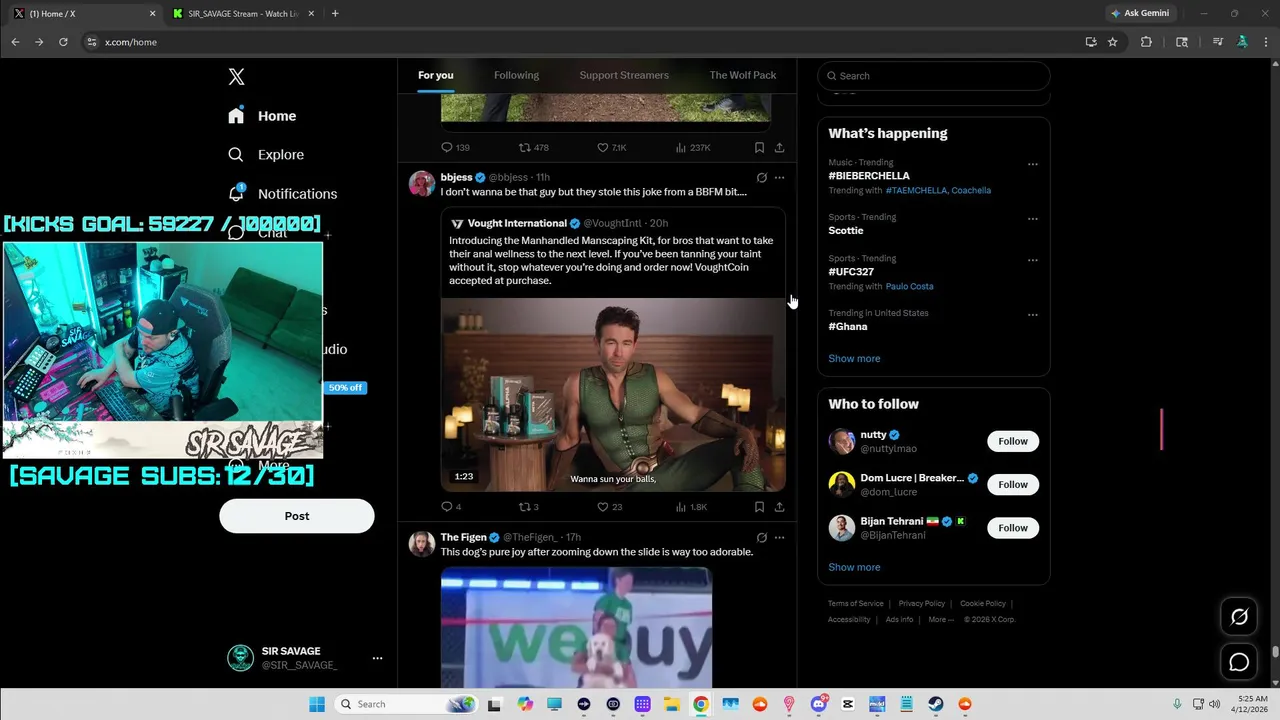Open the Terms of Service link

[x=855, y=604]
